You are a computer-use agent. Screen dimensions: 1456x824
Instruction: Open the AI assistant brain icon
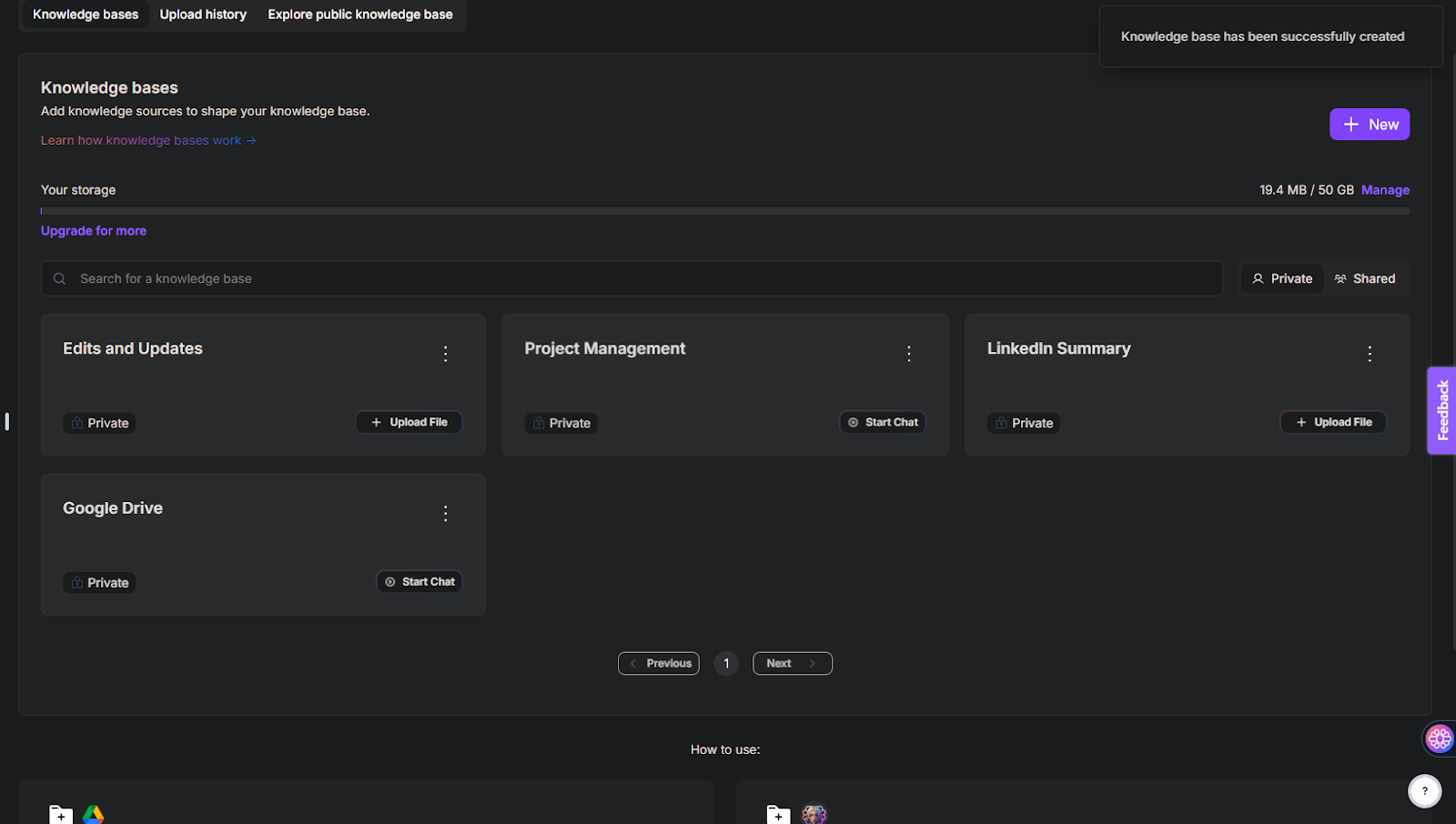tap(1439, 738)
